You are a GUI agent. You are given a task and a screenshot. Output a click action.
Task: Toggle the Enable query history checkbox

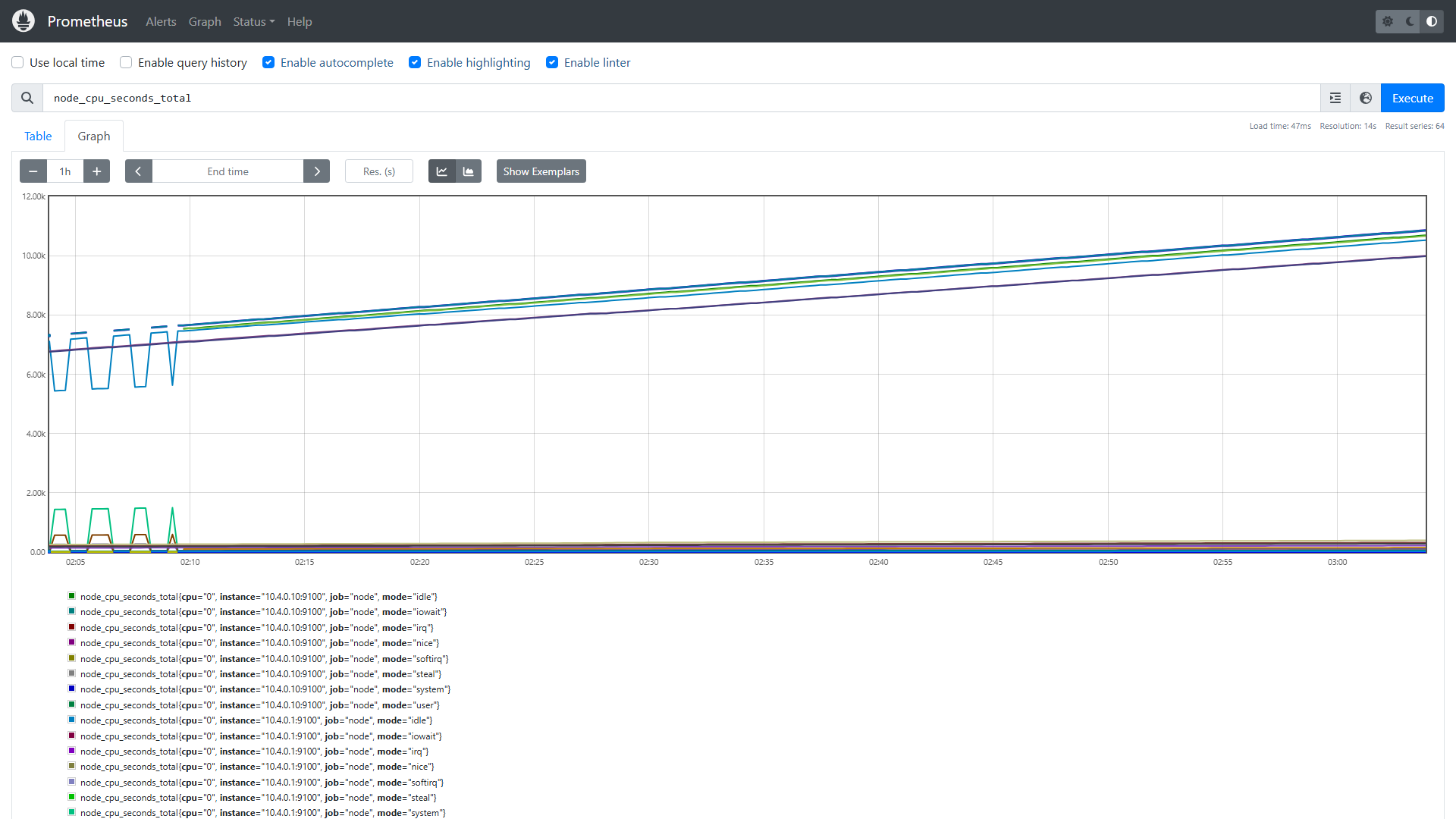[x=126, y=62]
